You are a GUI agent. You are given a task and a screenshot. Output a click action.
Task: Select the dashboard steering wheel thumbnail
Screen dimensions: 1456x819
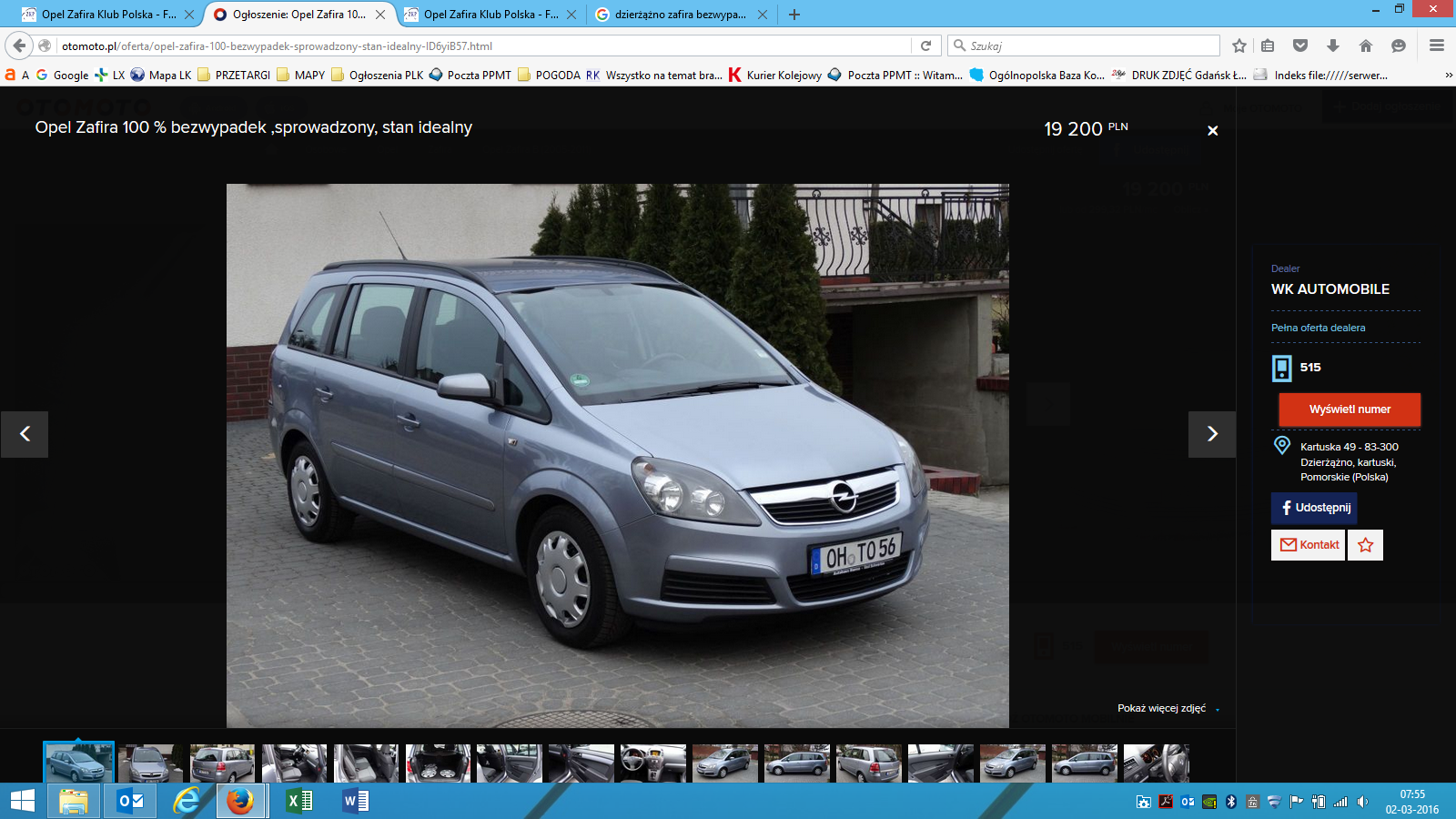[x=652, y=763]
